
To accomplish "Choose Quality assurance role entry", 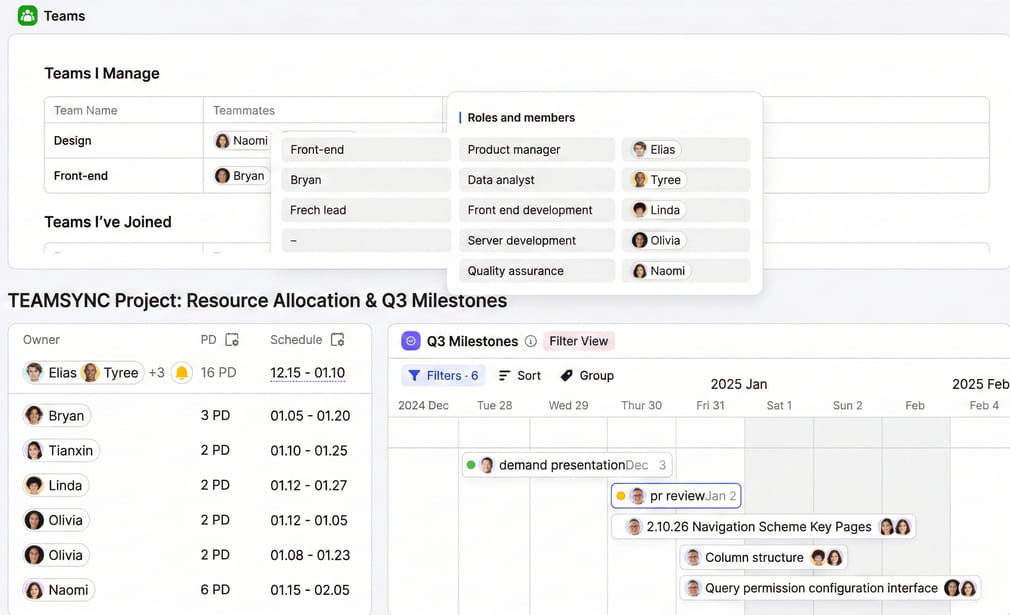I will 536,271.
